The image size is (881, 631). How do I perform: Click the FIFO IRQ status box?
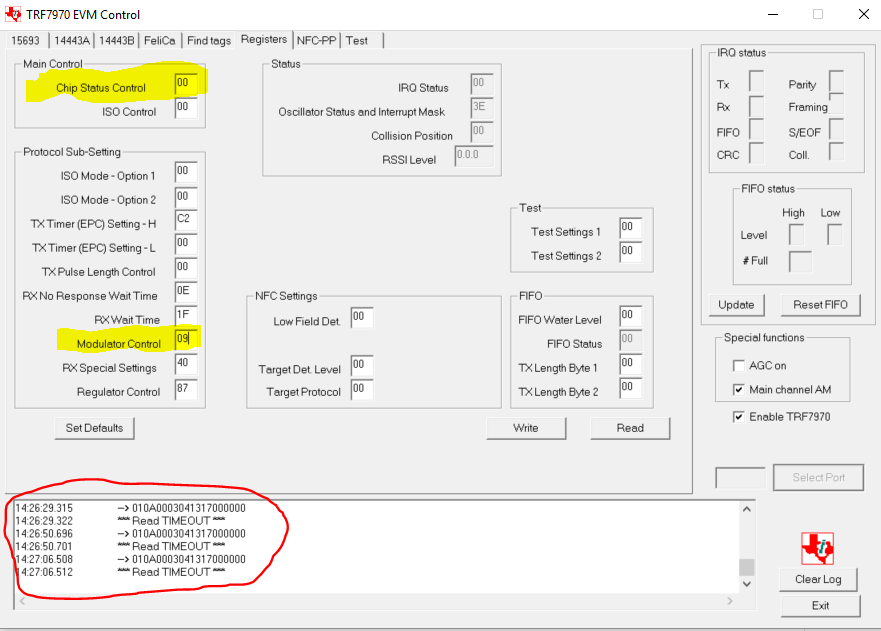pyautogui.click(x=756, y=129)
